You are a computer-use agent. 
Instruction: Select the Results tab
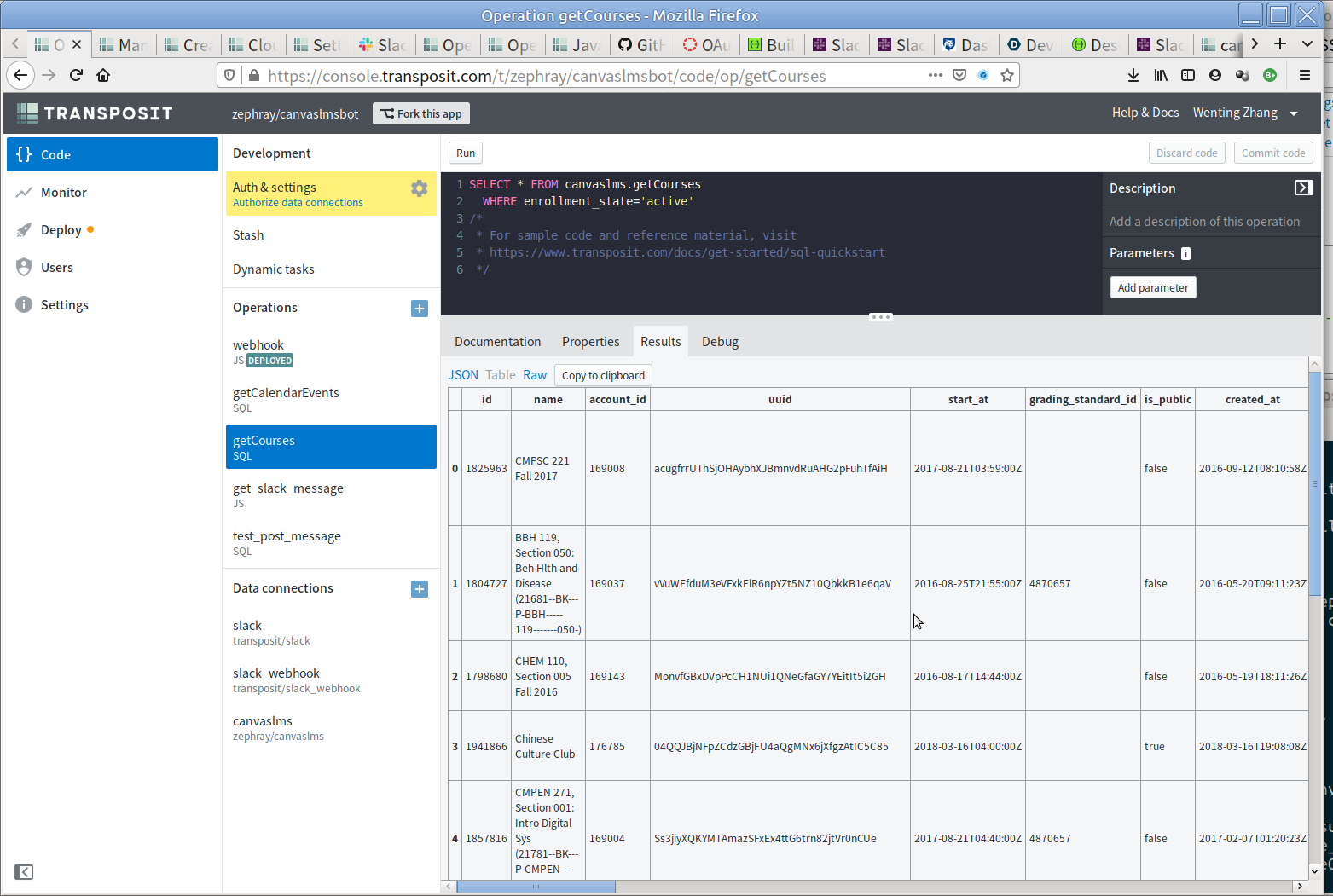tap(660, 341)
